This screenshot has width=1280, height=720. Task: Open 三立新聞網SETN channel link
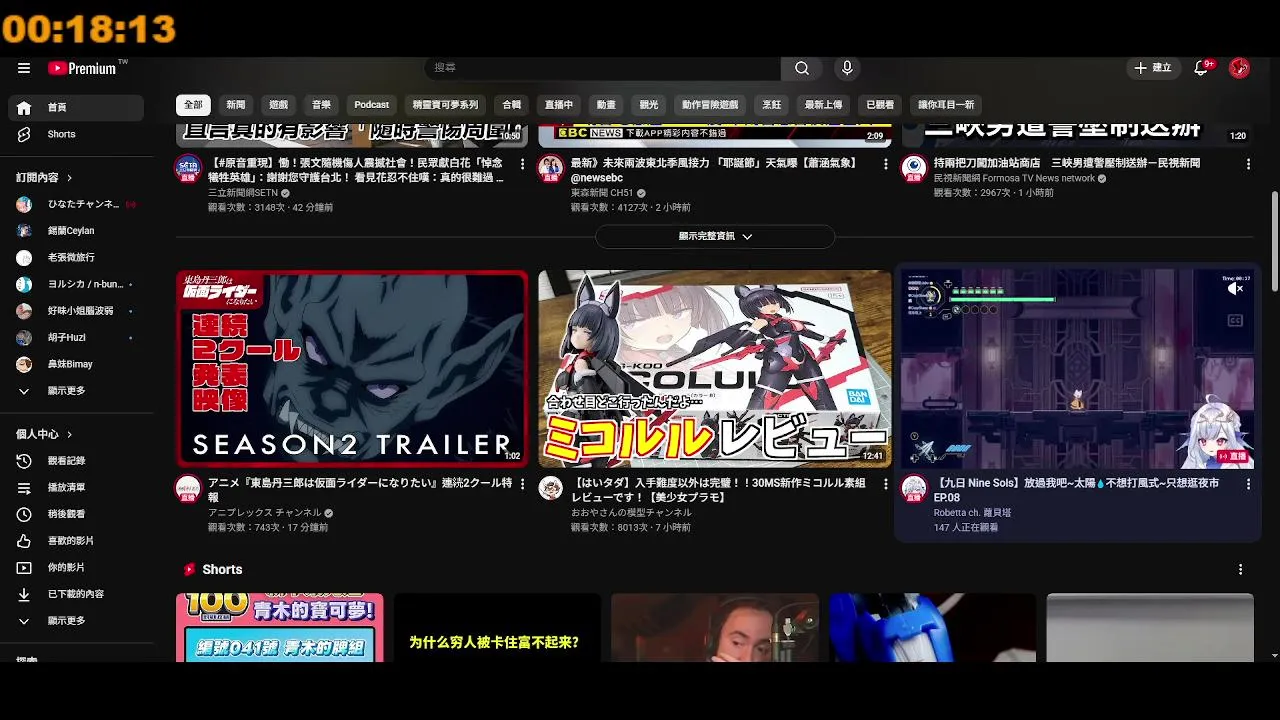coord(243,193)
